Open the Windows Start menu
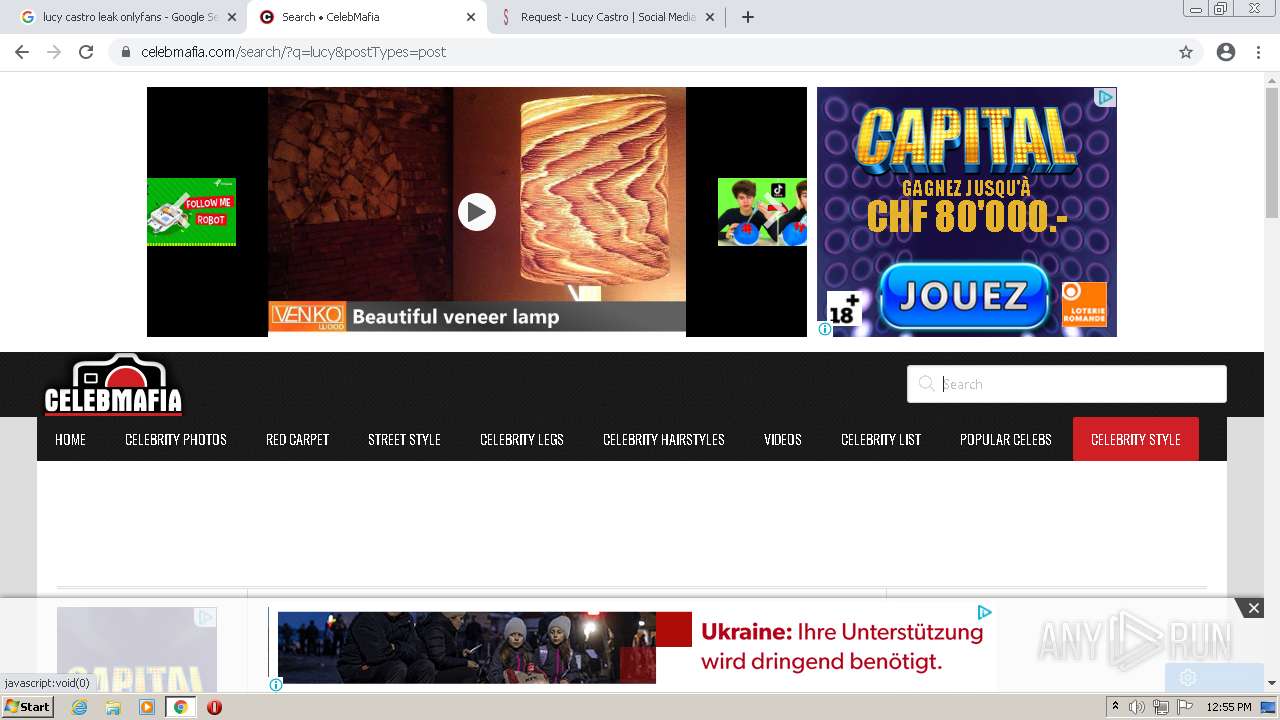 click(x=28, y=707)
